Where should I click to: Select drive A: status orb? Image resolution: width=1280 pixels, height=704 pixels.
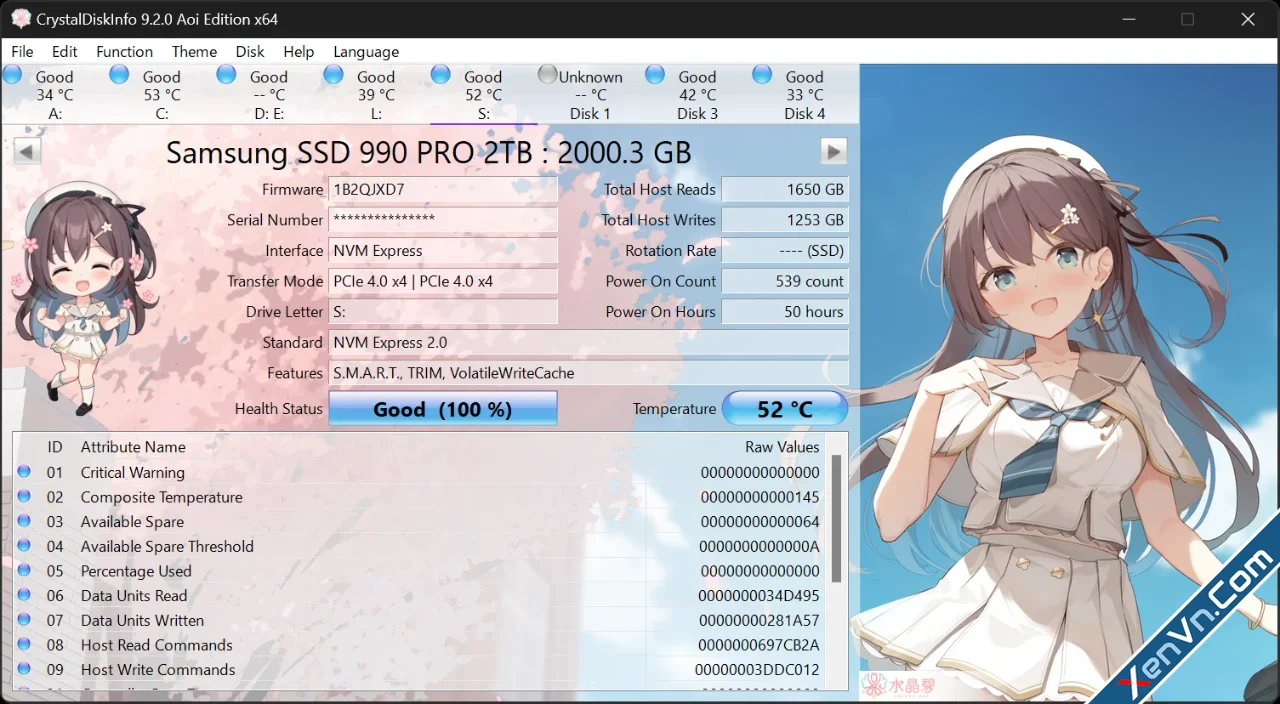click(x=12, y=74)
